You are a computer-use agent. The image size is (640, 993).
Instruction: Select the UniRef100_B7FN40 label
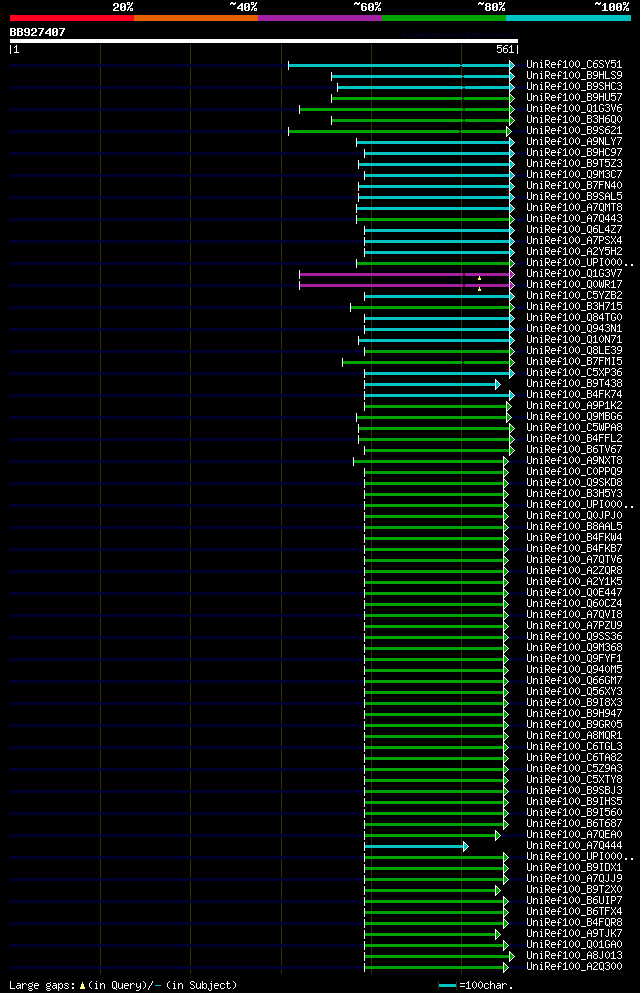tap(574, 186)
